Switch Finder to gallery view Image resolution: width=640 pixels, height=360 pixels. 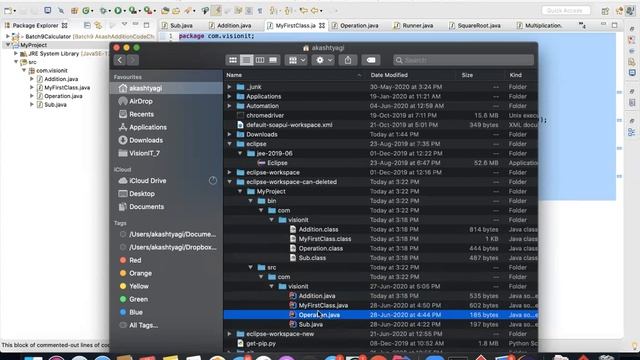coord(273,60)
